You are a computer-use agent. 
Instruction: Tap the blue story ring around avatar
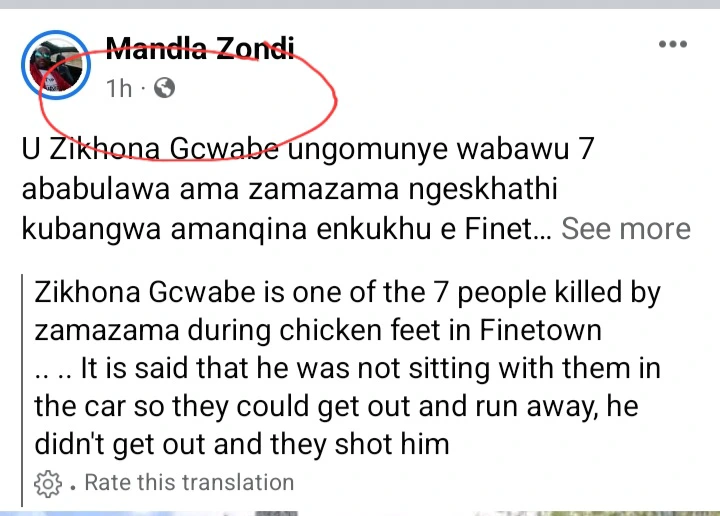[x=56, y=65]
